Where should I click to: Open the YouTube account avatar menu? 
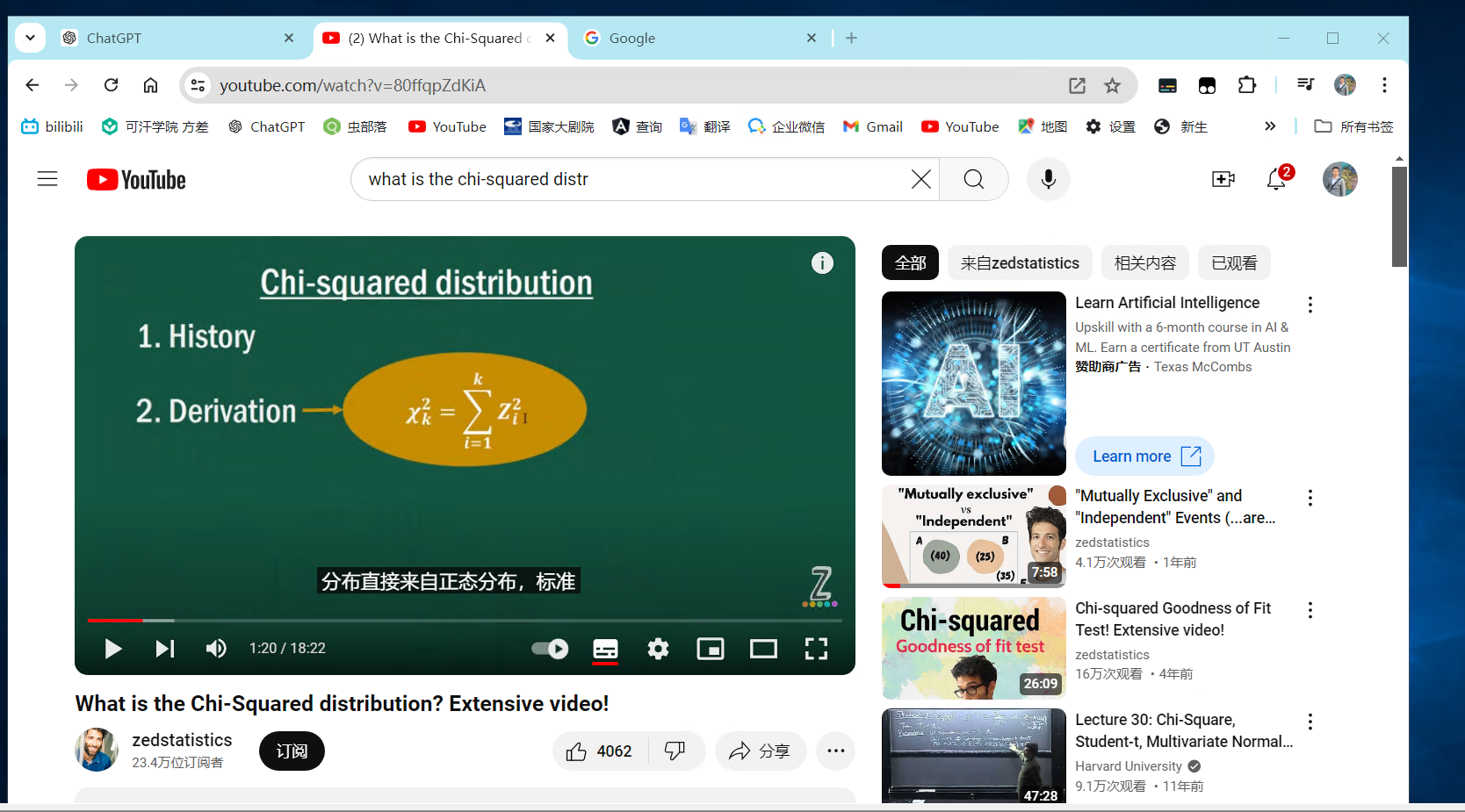[x=1339, y=179]
